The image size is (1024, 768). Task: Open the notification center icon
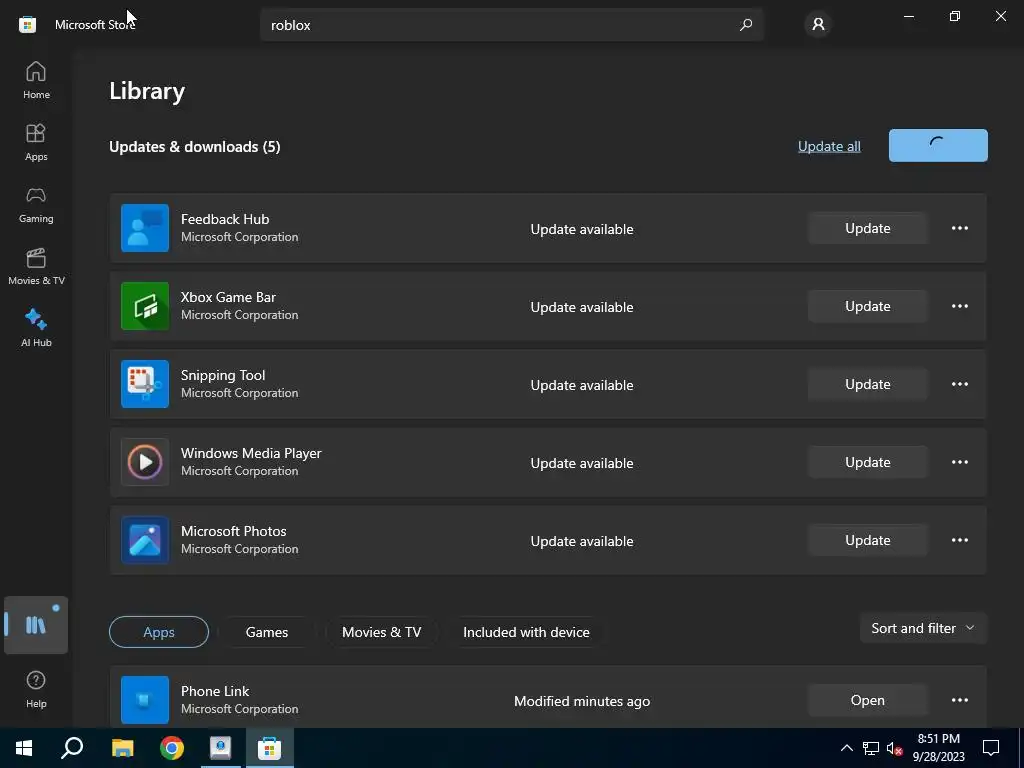[x=991, y=748]
